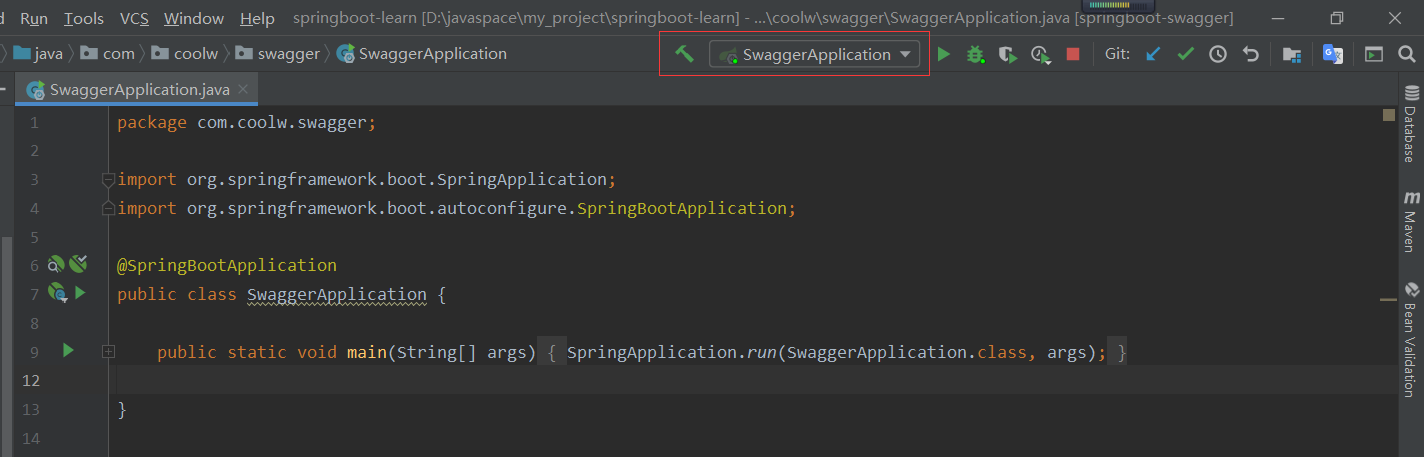Click the Spring bean search gutter icon on line 6
This screenshot has height=457, width=1424.
[56, 264]
